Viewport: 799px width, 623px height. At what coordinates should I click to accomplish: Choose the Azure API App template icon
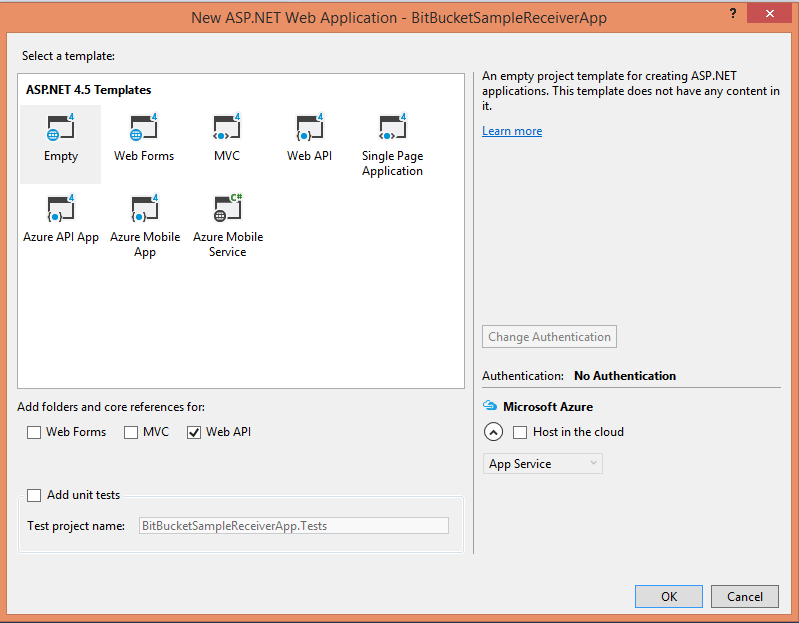click(61, 208)
